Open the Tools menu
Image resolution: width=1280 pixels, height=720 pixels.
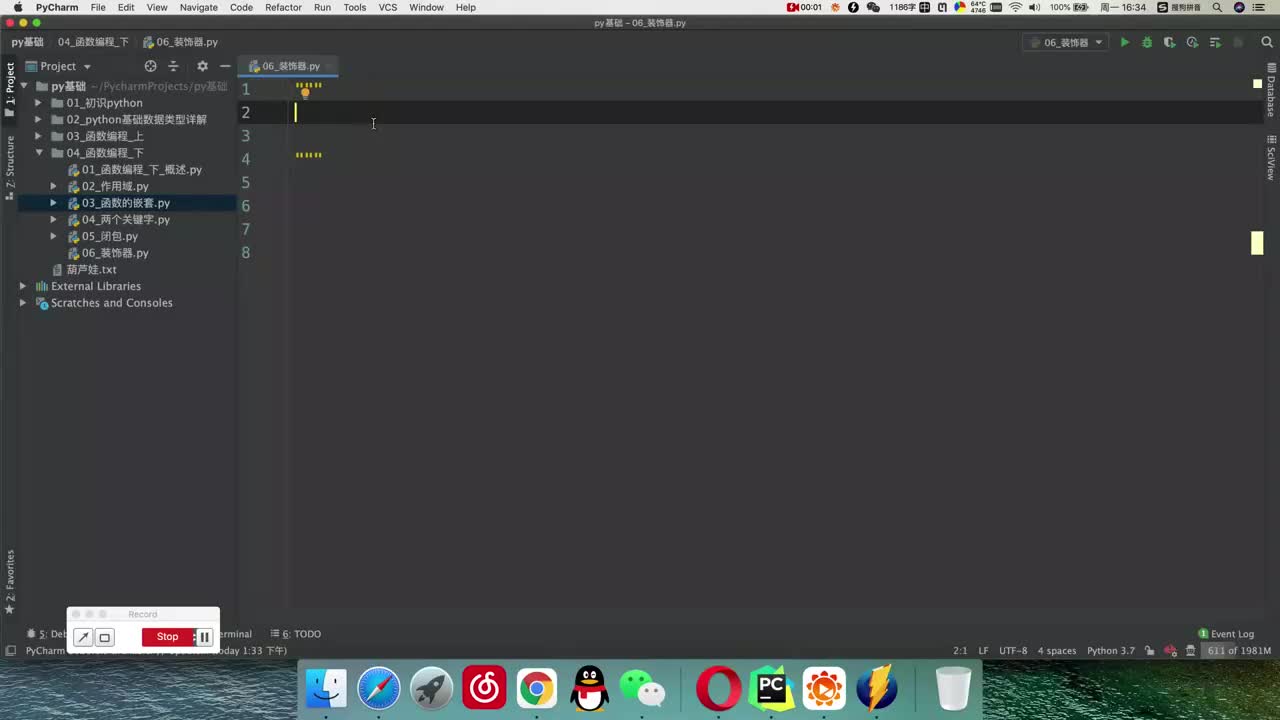355,7
